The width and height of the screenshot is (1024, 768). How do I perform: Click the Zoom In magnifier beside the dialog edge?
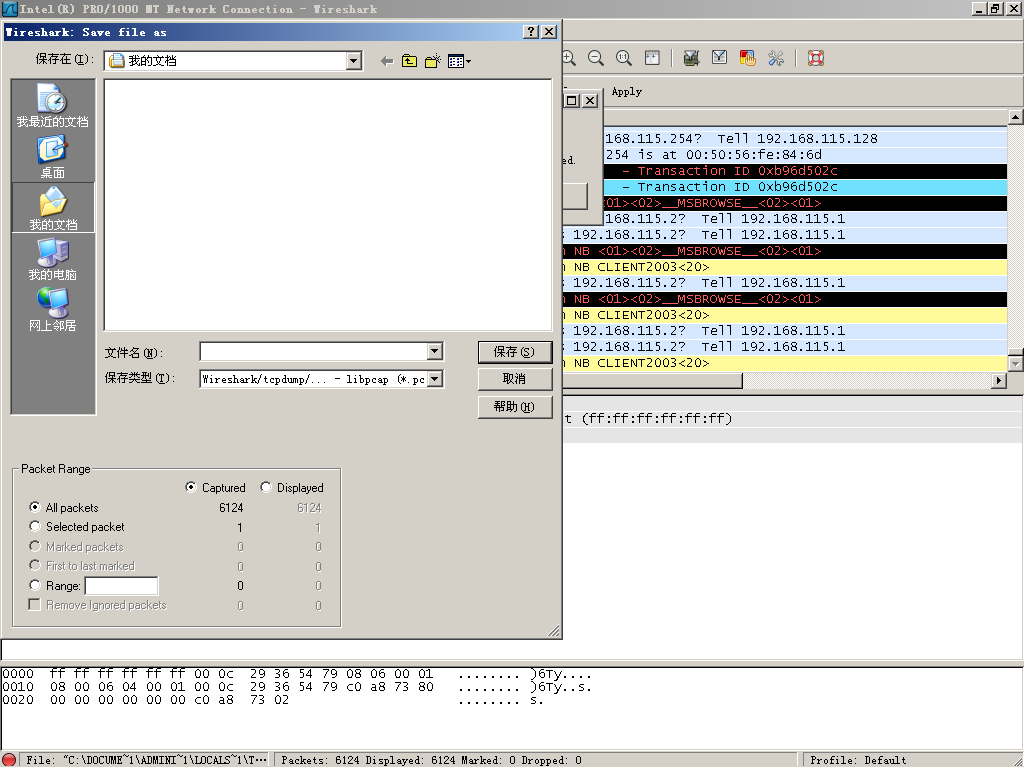tap(569, 58)
